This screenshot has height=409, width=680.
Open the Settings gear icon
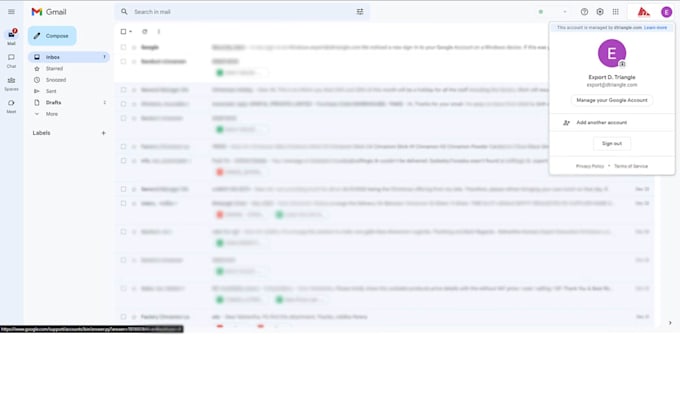pyautogui.click(x=600, y=12)
